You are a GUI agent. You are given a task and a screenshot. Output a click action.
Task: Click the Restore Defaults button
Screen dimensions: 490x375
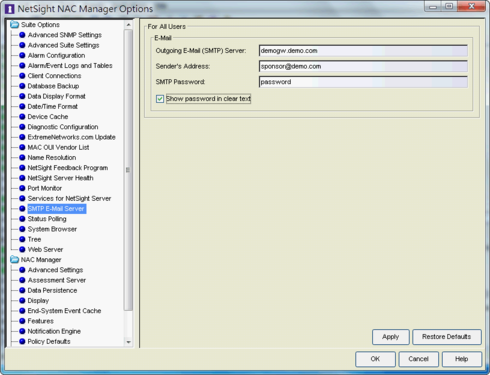447,337
